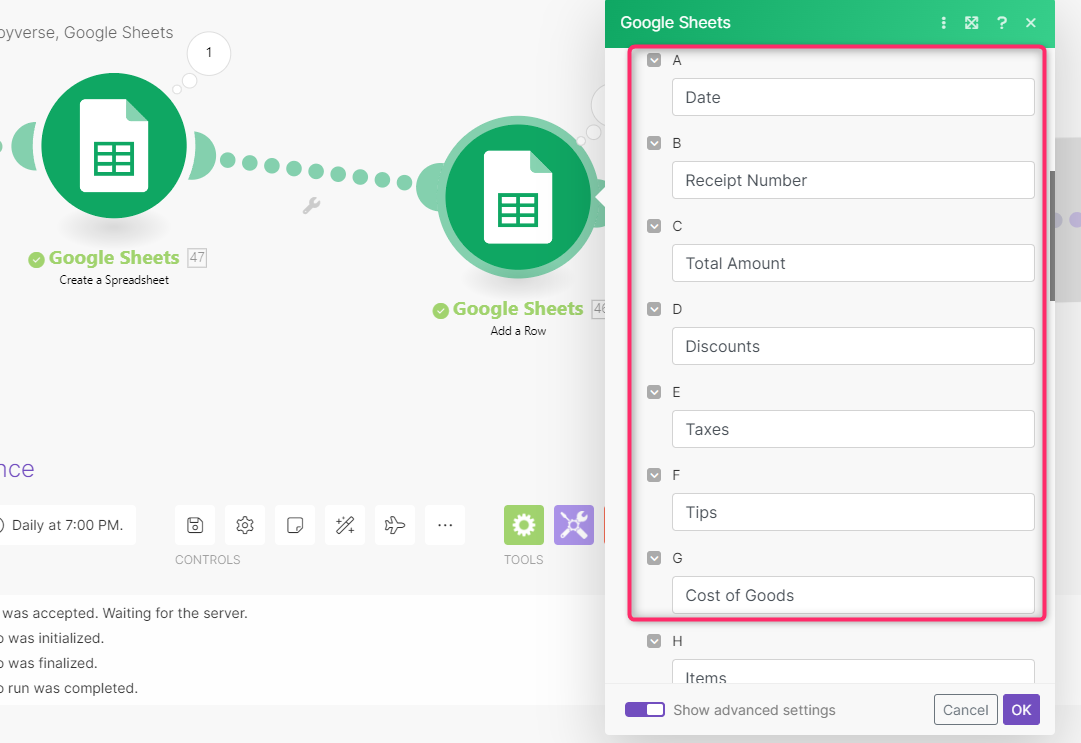Open scenario settings gear in controls
Image resolution: width=1081 pixels, height=743 pixels.
[245, 525]
